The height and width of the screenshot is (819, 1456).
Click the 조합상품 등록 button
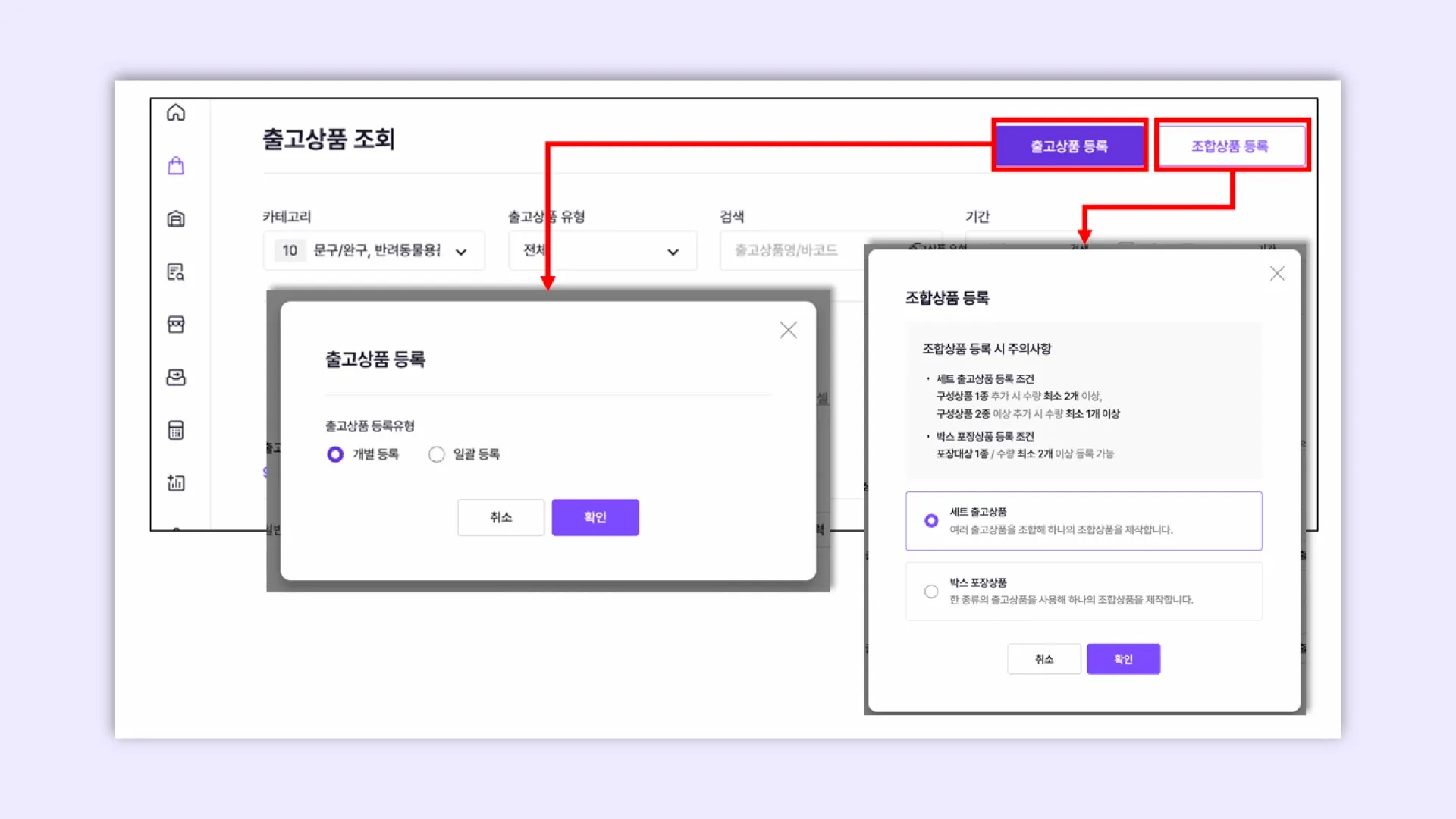[1230, 146]
